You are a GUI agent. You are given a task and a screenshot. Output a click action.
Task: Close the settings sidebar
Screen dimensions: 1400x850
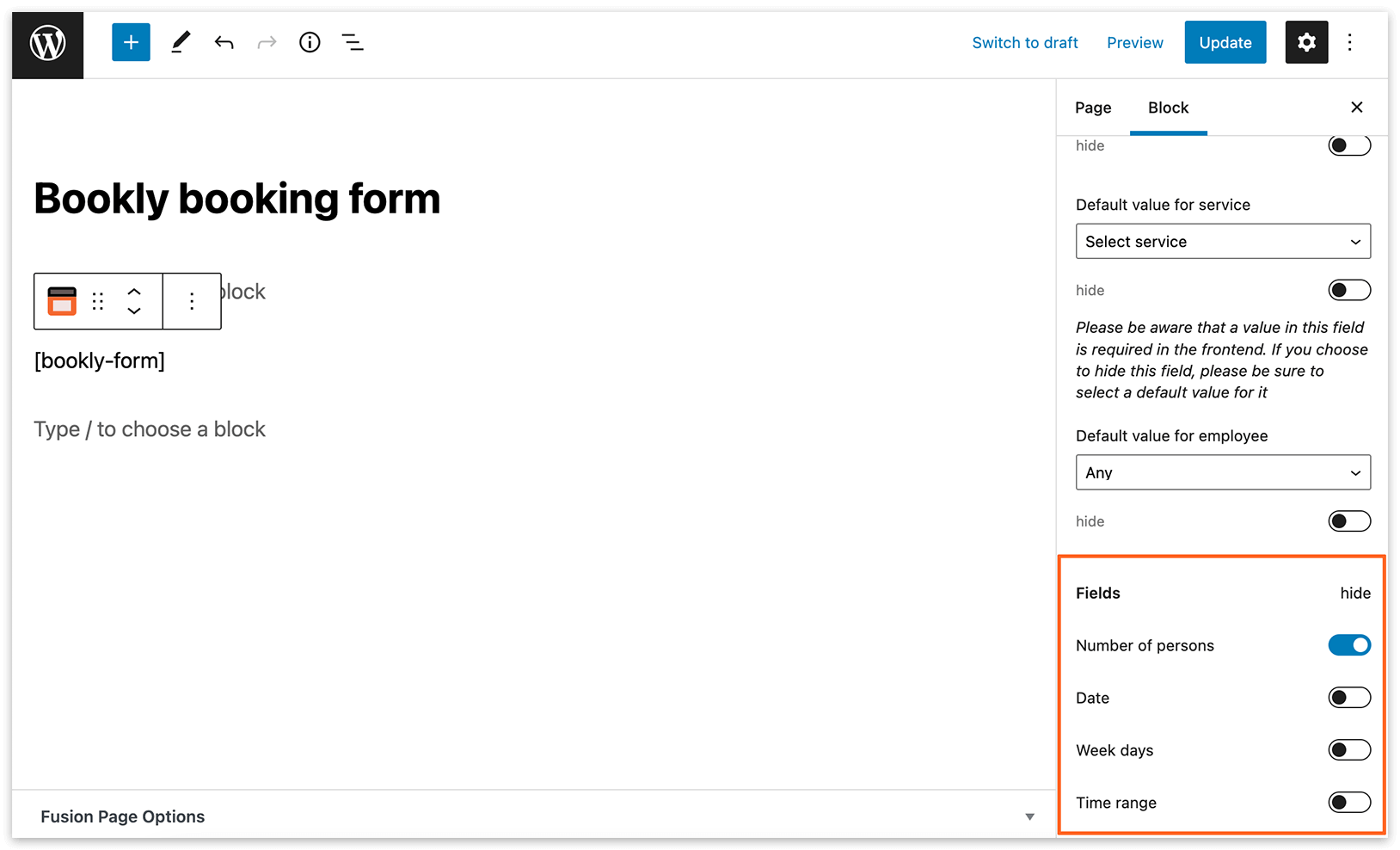pos(1356,107)
